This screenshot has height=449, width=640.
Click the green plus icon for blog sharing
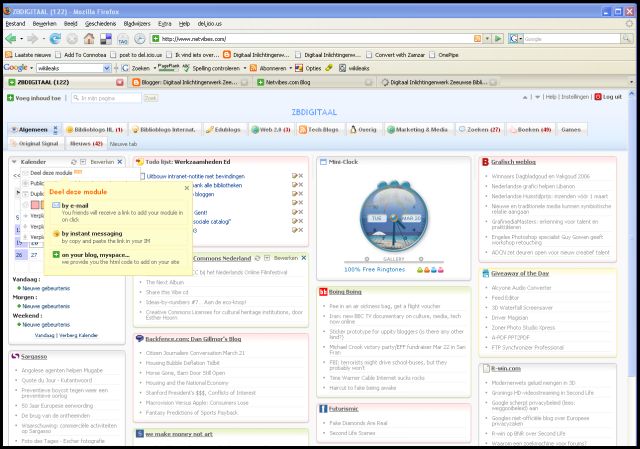pyautogui.click(x=56, y=255)
